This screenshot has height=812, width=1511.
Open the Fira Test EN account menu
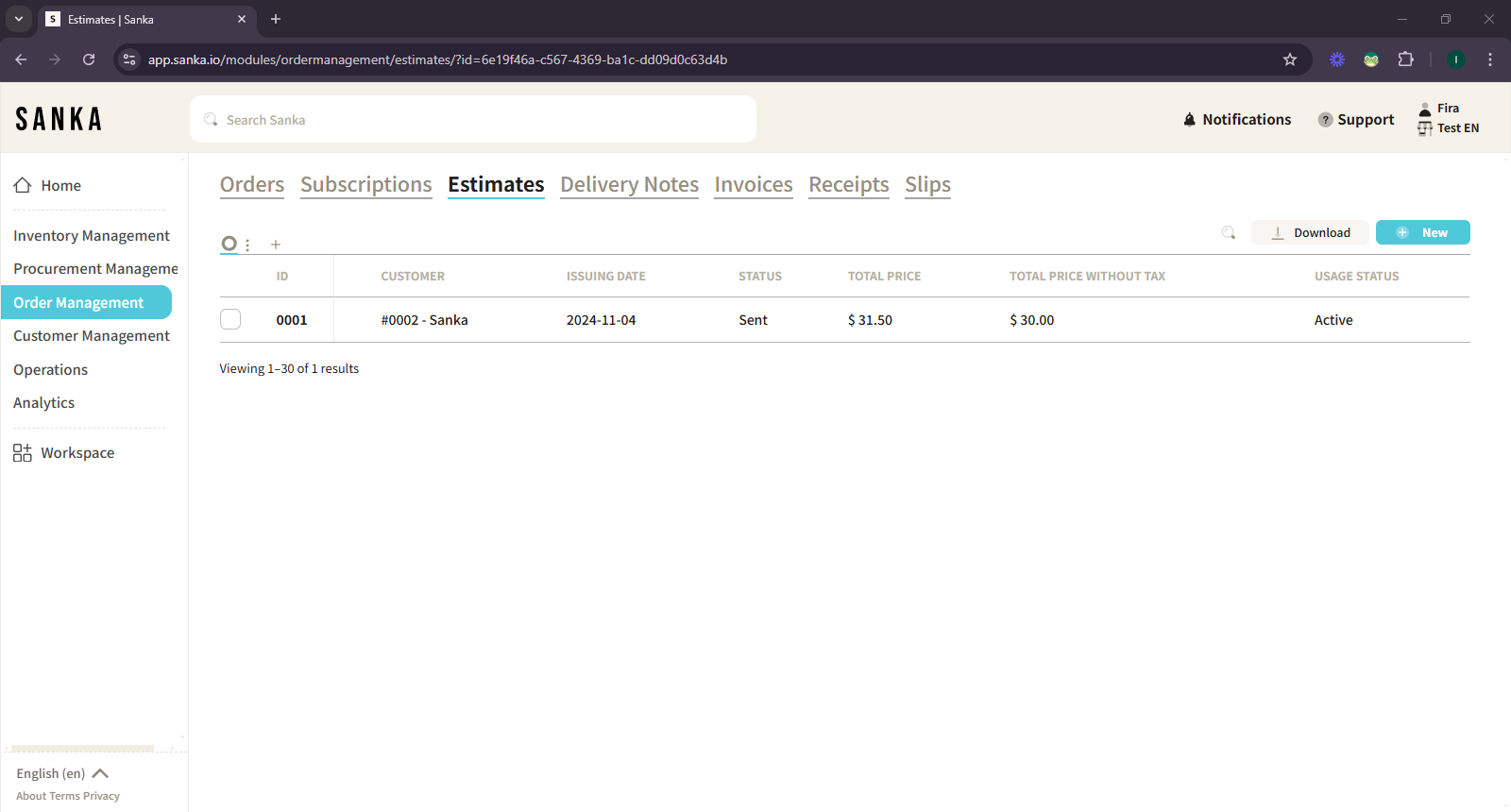tap(1448, 119)
